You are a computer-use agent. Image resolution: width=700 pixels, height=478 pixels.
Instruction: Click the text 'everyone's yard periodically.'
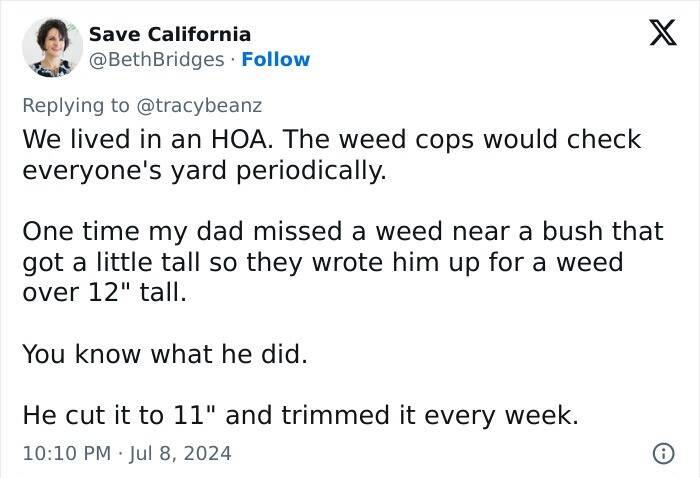point(204,170)
